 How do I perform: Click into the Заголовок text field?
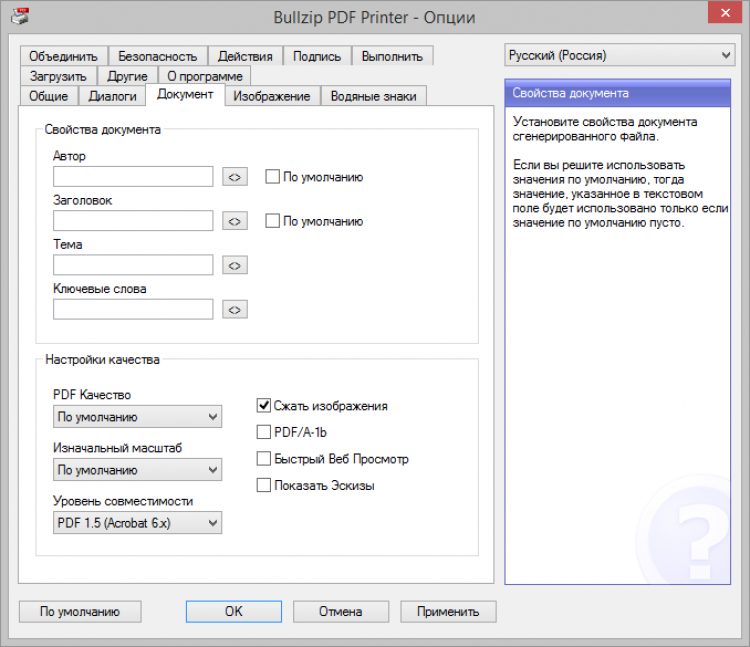tap(133, 221)
